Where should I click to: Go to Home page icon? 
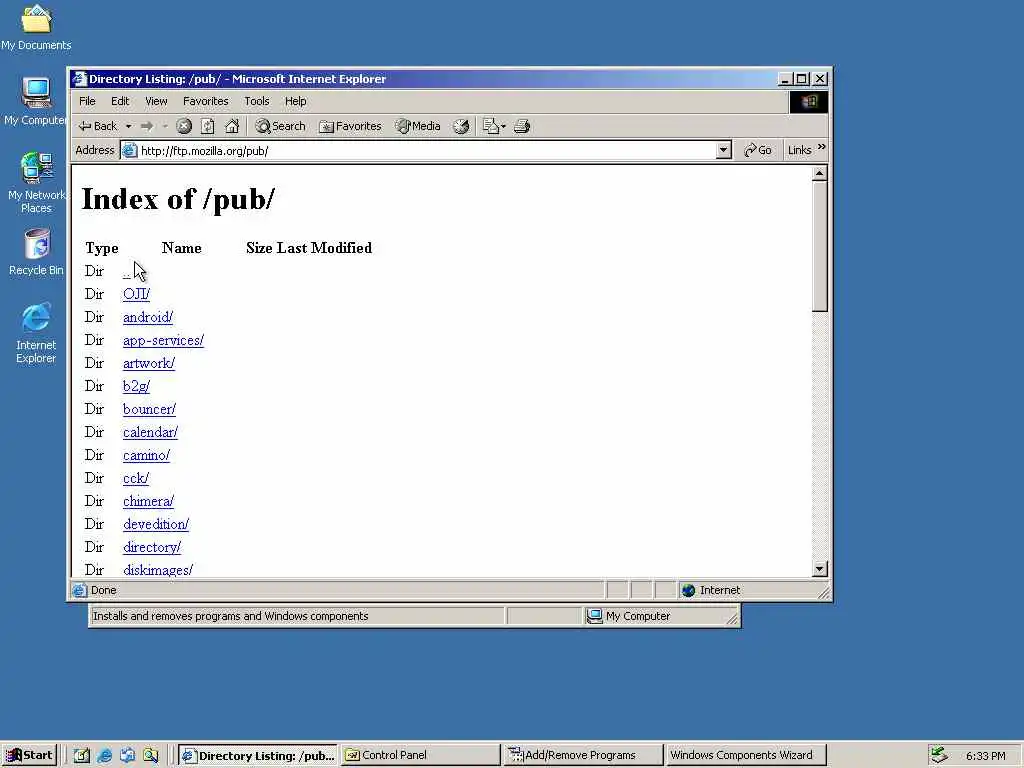232,126
